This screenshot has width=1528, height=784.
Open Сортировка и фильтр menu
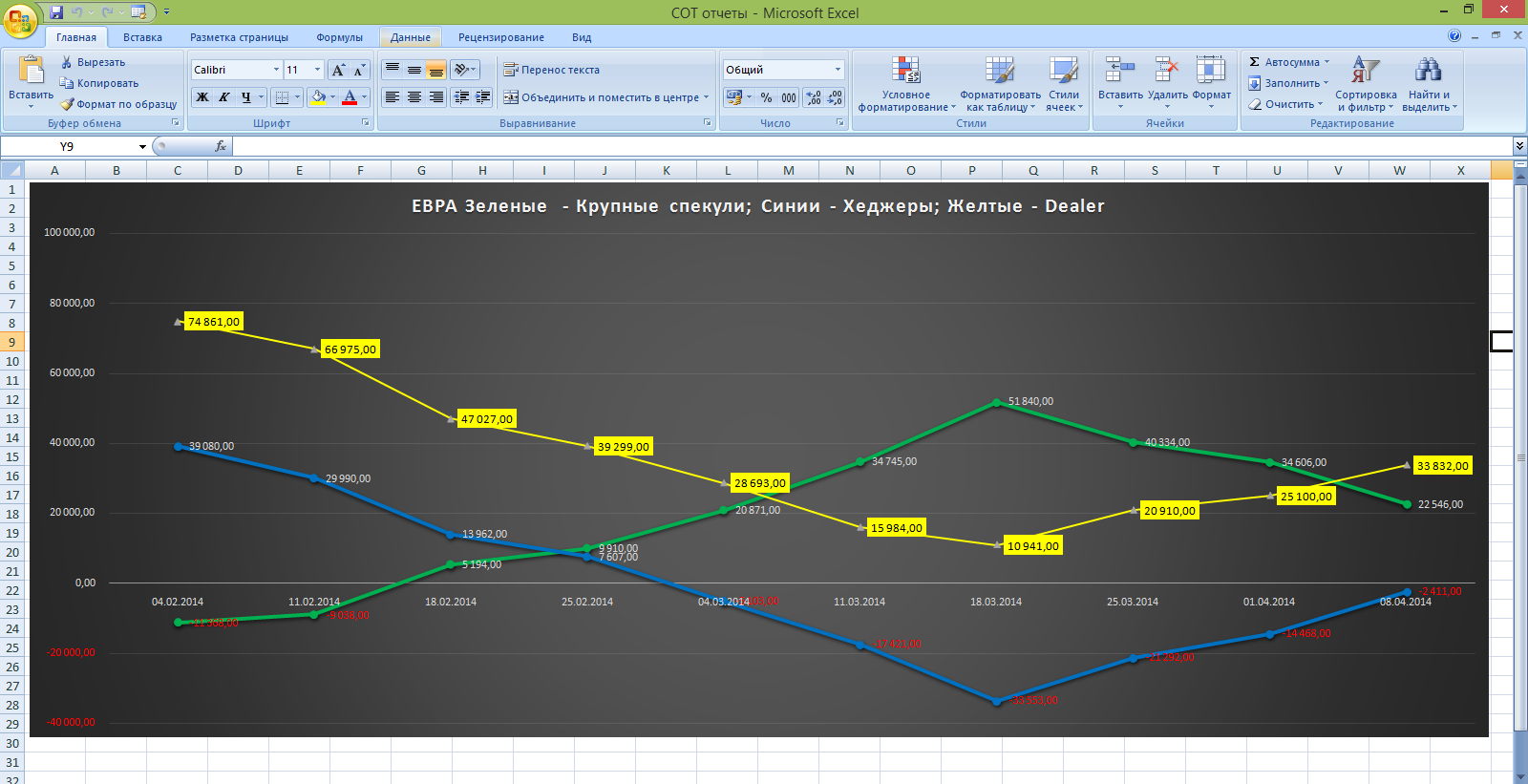1366,84
